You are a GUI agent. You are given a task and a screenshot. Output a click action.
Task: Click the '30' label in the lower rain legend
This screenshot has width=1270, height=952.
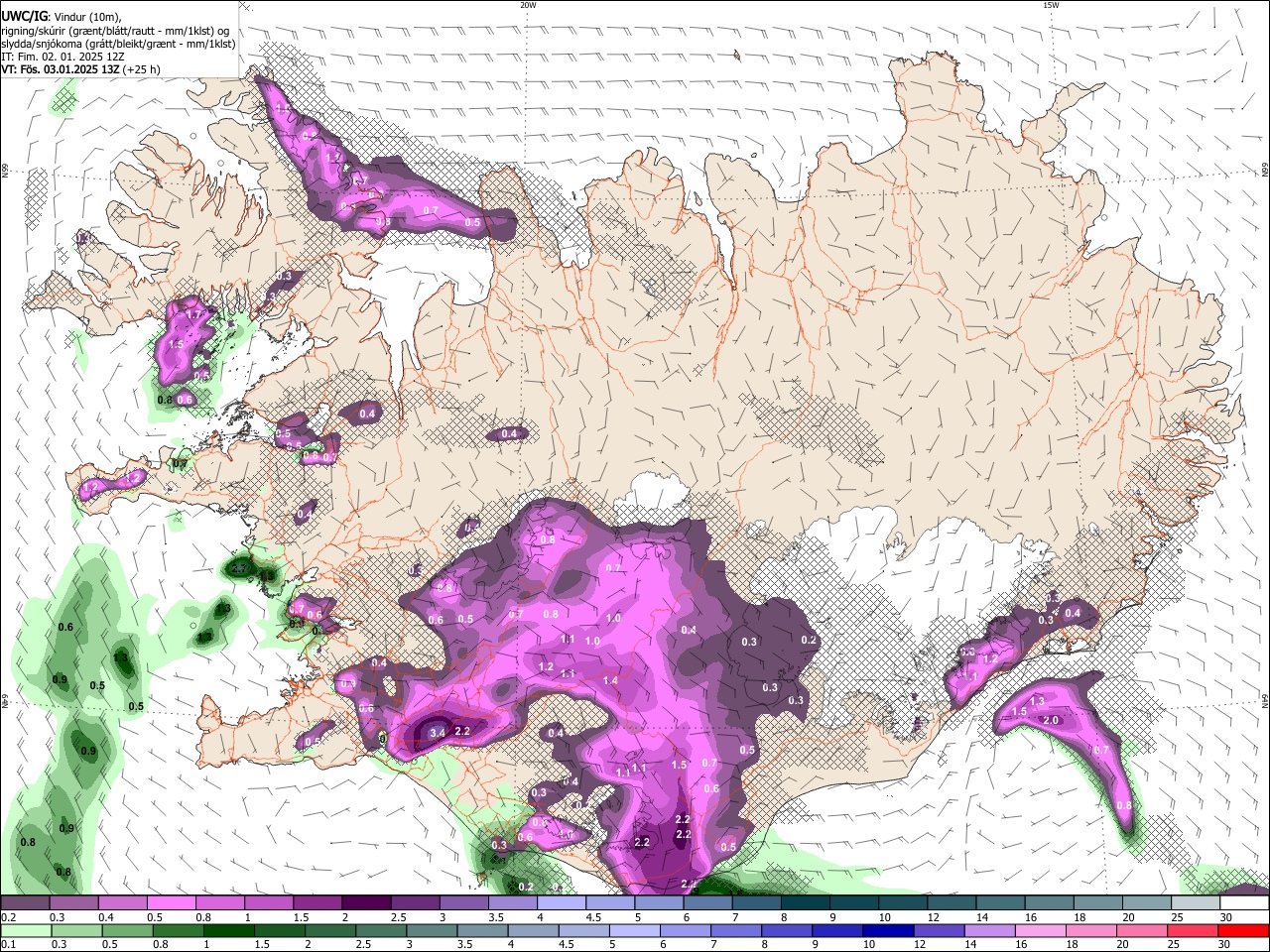coord(1225,944)
